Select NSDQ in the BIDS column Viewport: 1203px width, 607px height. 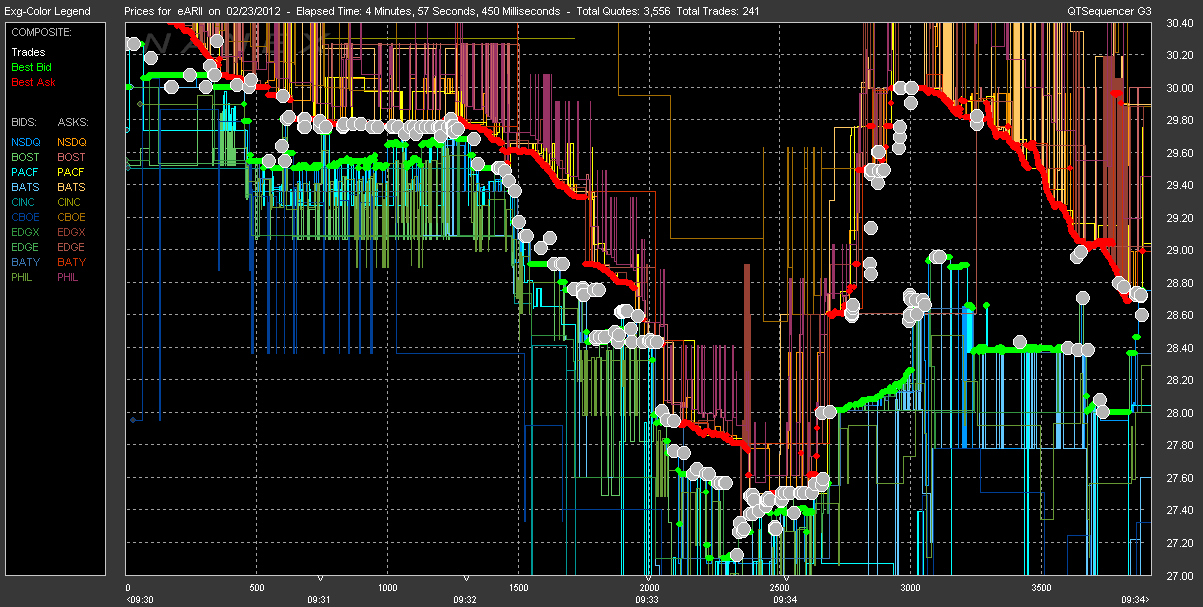coord(26,142)
